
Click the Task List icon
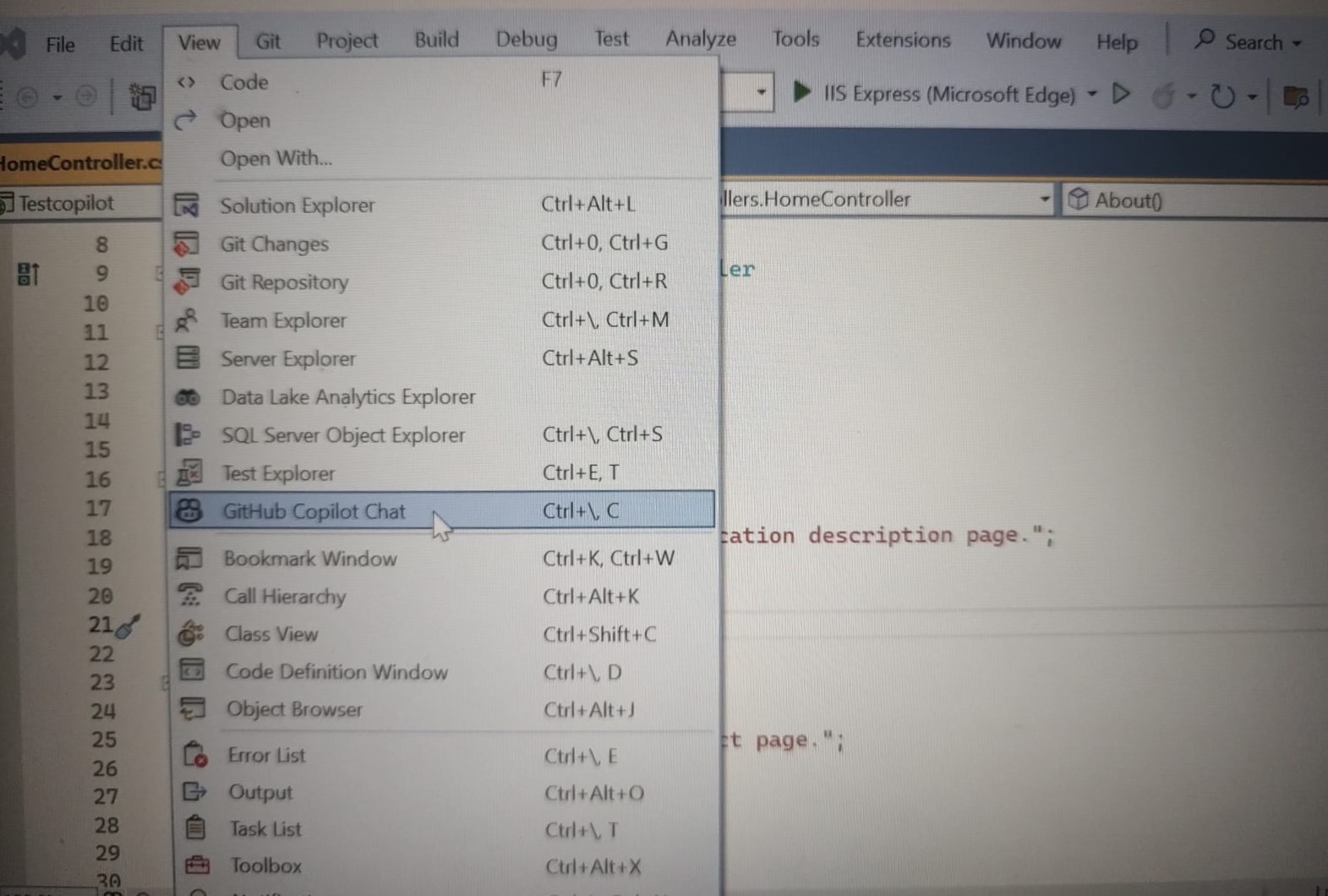195,828
